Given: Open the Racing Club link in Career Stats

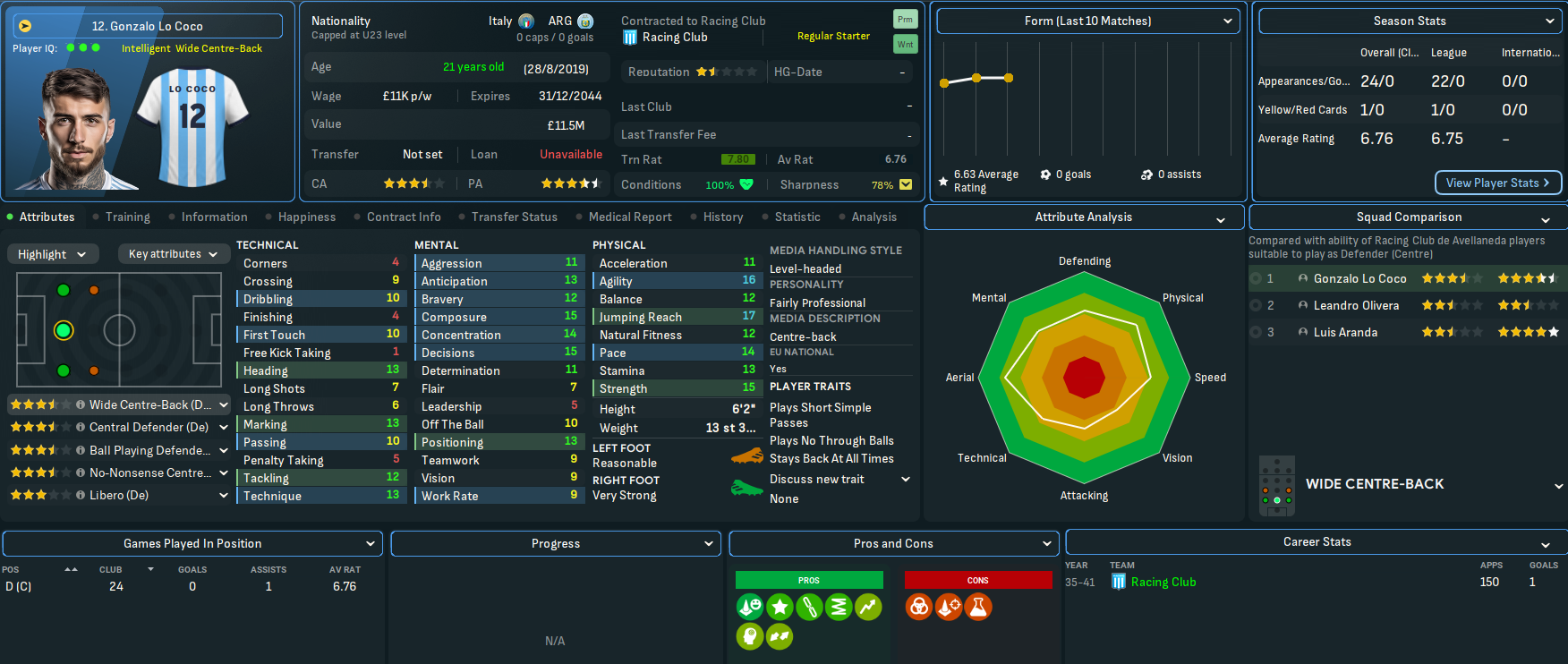Looking at the screenshot, I should tap(1163, 582).
